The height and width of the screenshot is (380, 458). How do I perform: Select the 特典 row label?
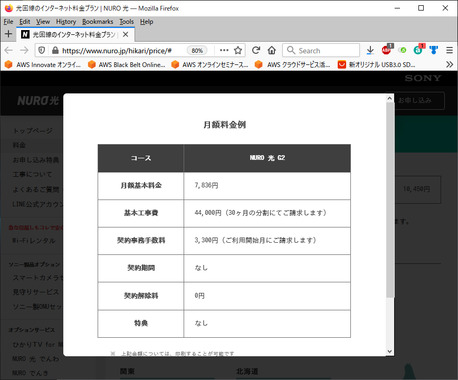[x=141, y=323]
